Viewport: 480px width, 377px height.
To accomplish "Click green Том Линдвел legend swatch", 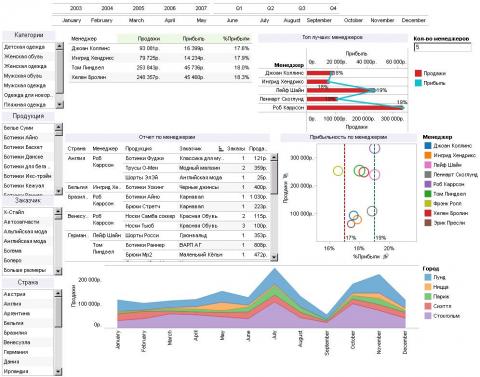I will [x=428, y=194].
